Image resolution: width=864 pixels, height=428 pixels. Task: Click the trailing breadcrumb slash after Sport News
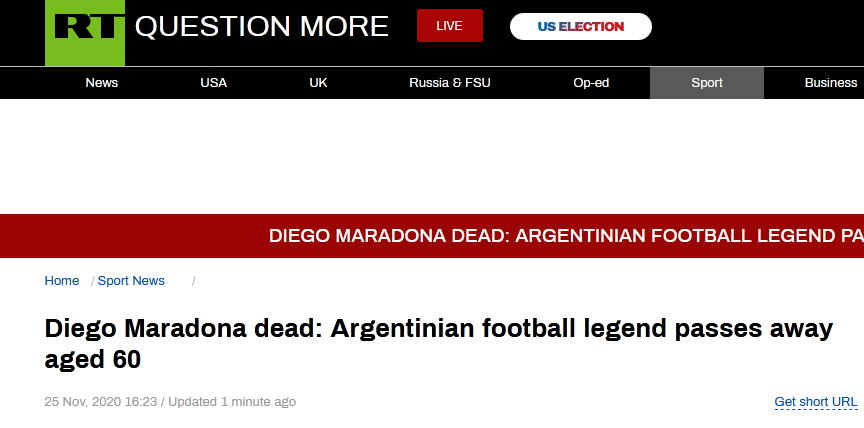[x=194, y=281]
